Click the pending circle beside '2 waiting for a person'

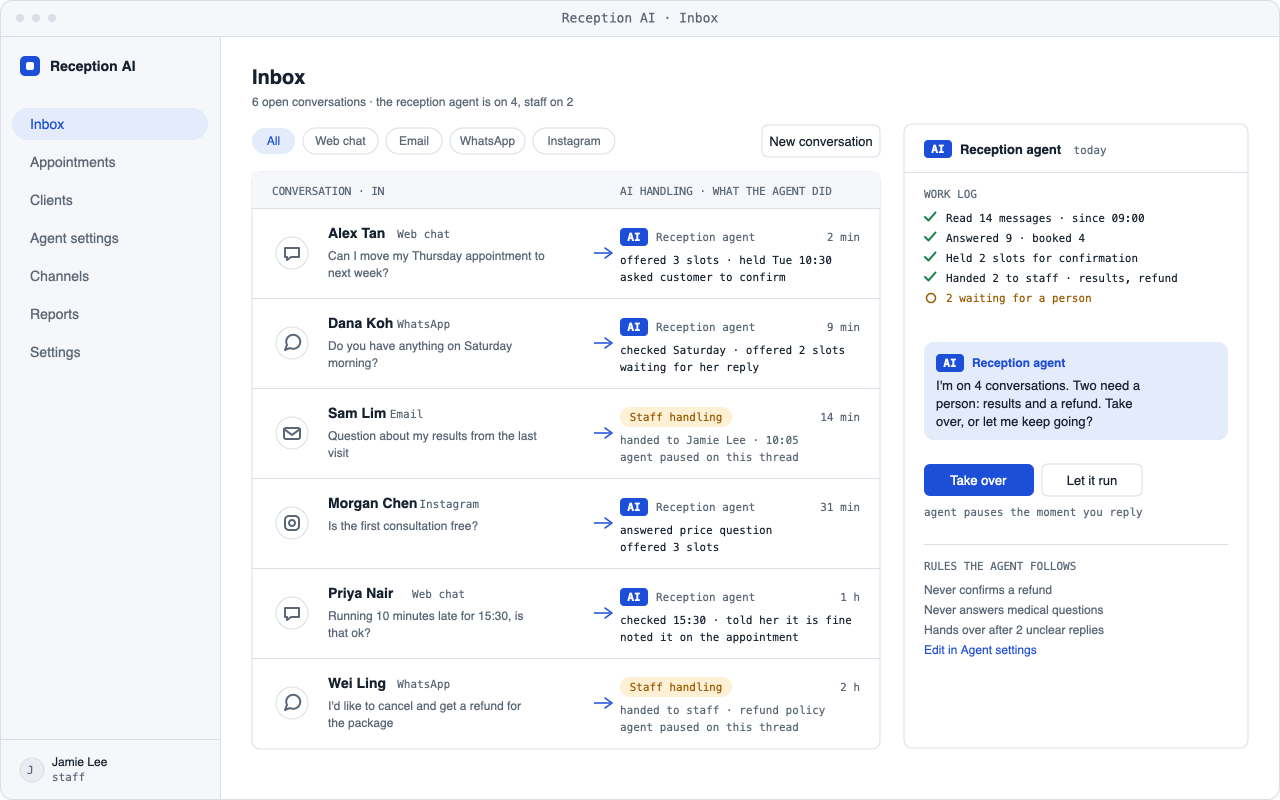(931, 298)
